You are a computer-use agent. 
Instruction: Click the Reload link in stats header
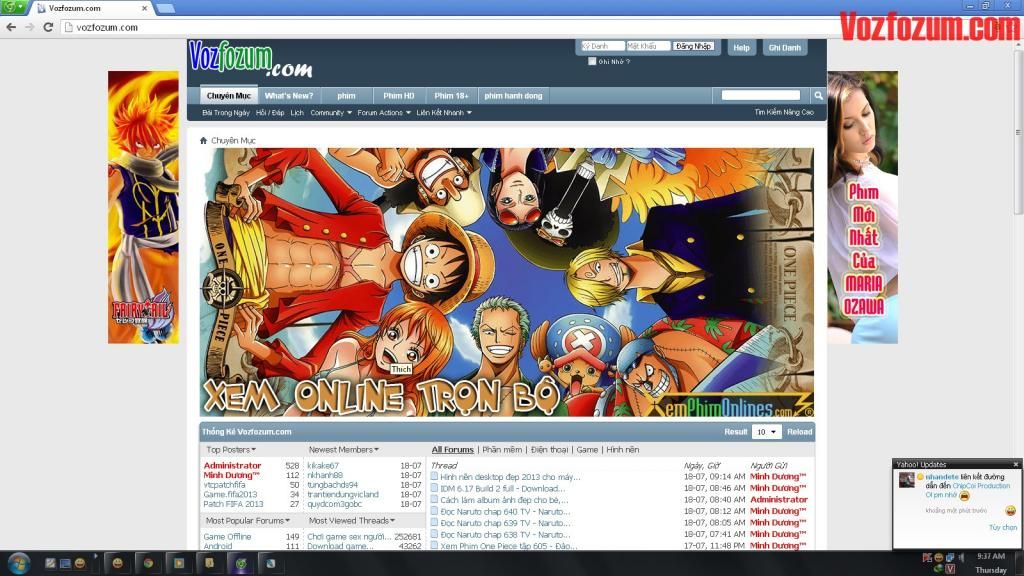pyautogui.click(x=799, y=432)
